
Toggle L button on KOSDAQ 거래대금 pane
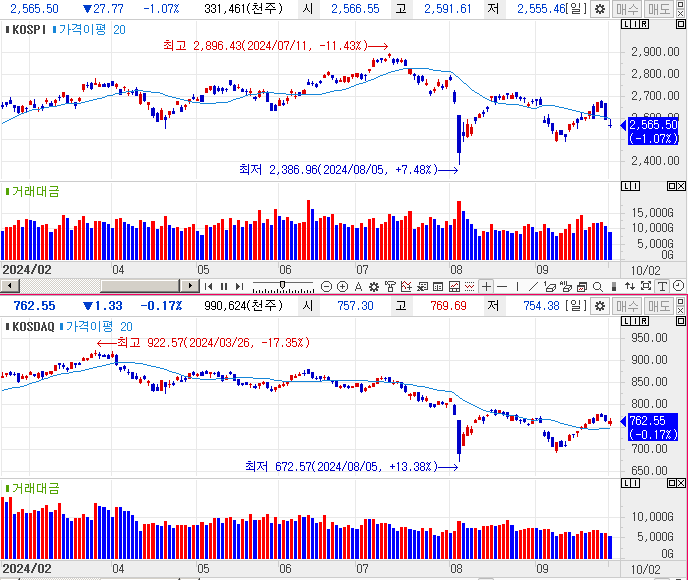click(x=626, y=483)
